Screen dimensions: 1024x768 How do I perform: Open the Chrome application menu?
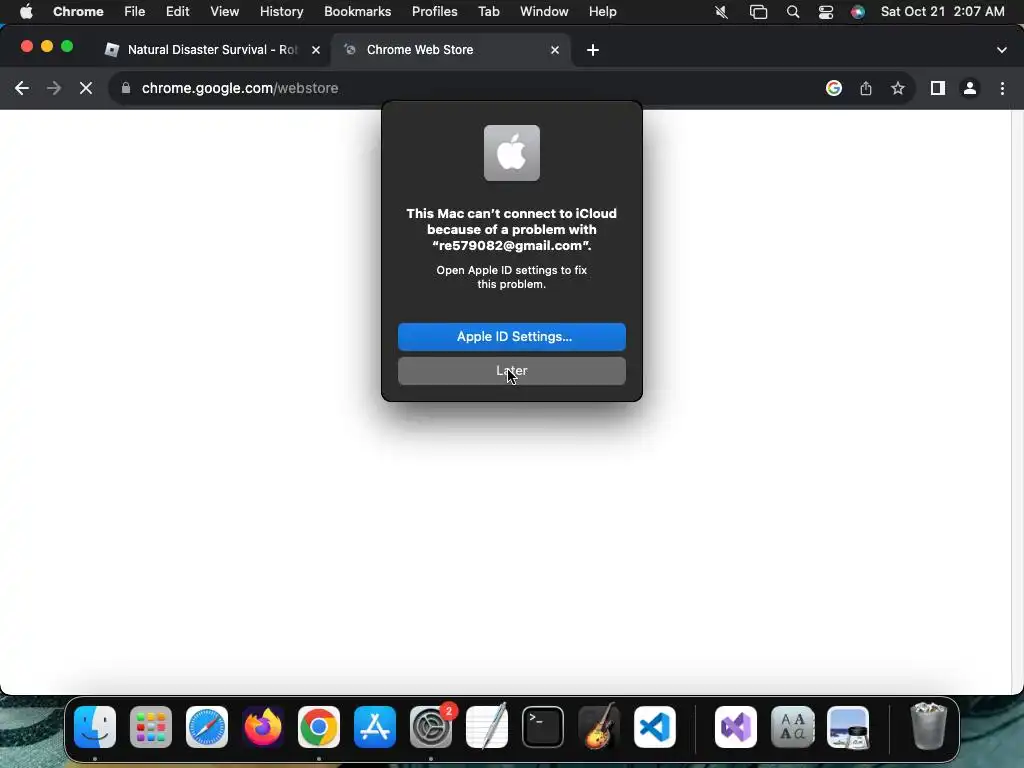78,12
